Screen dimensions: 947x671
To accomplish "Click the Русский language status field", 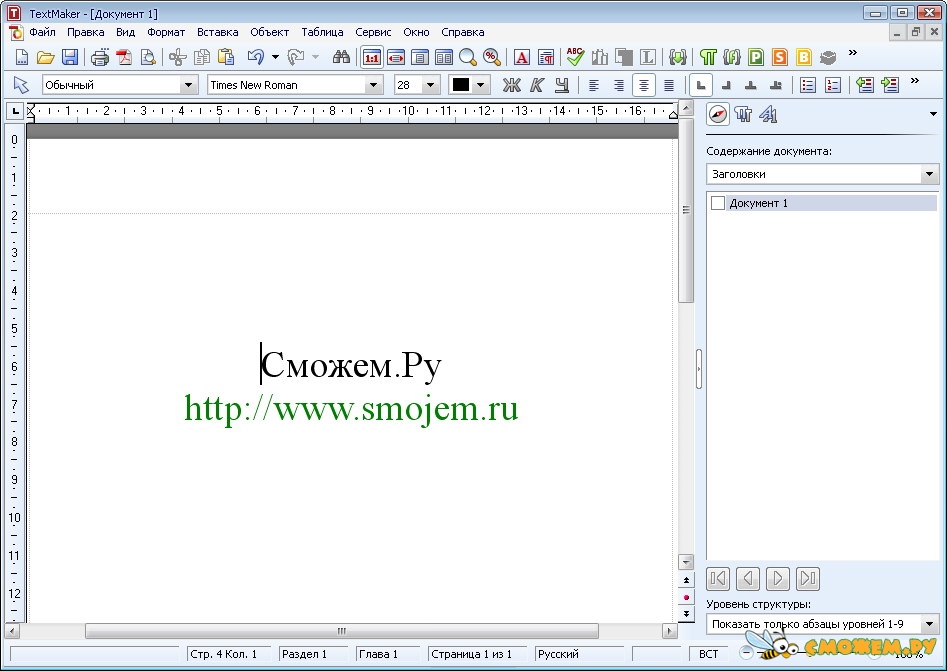I will [580, 654].
